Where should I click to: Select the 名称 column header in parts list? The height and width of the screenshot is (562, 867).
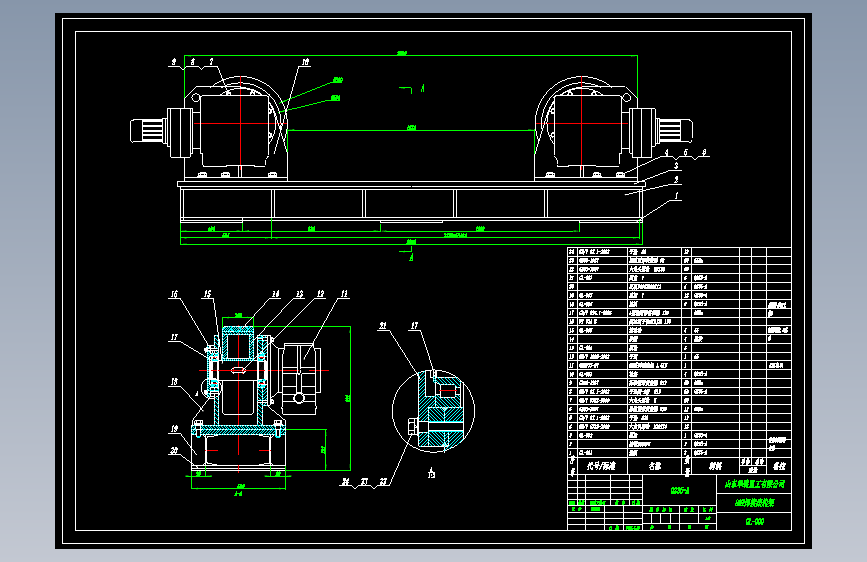[655, 466]
